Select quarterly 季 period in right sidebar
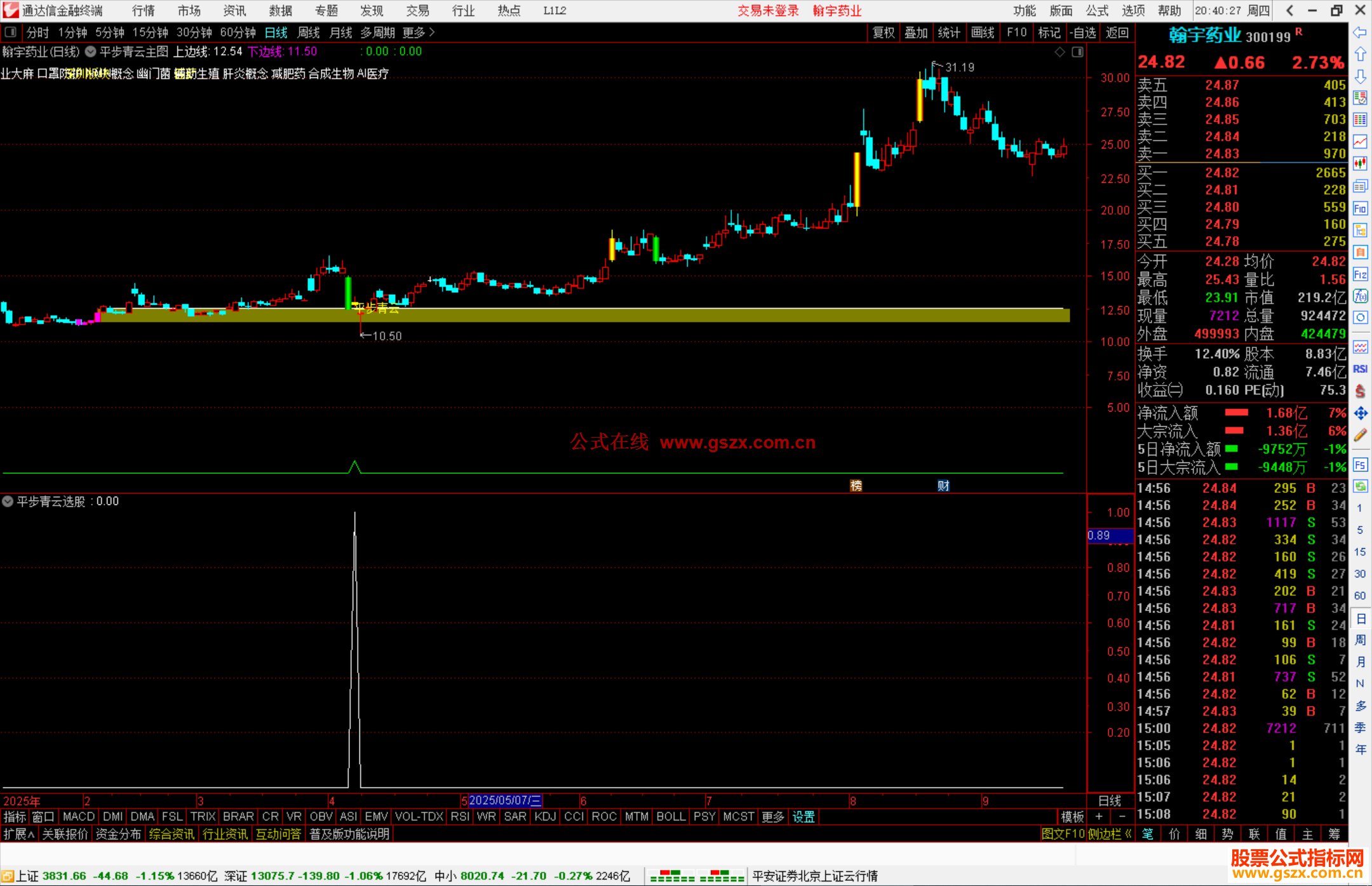Image resolution: width=1372 pixels, height=886 pixels. (x=1360, y=728)
